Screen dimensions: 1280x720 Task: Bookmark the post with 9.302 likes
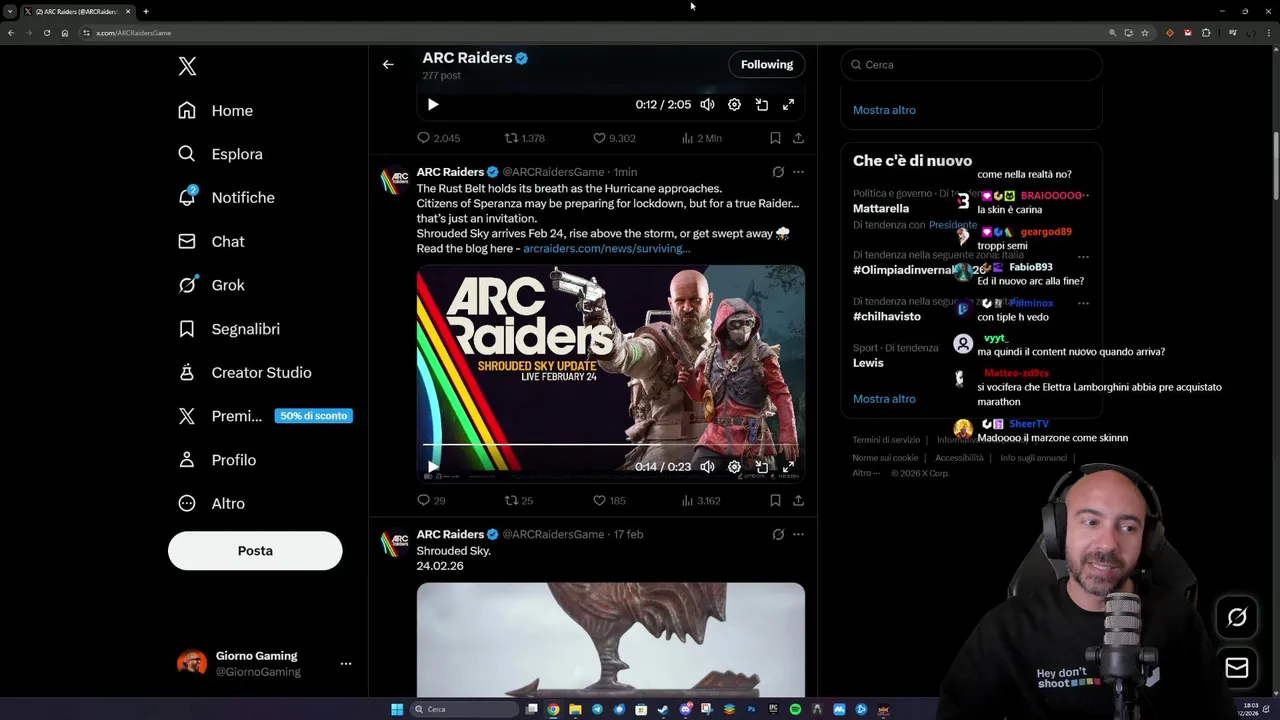pyautogui.click(x=775, y=138)
